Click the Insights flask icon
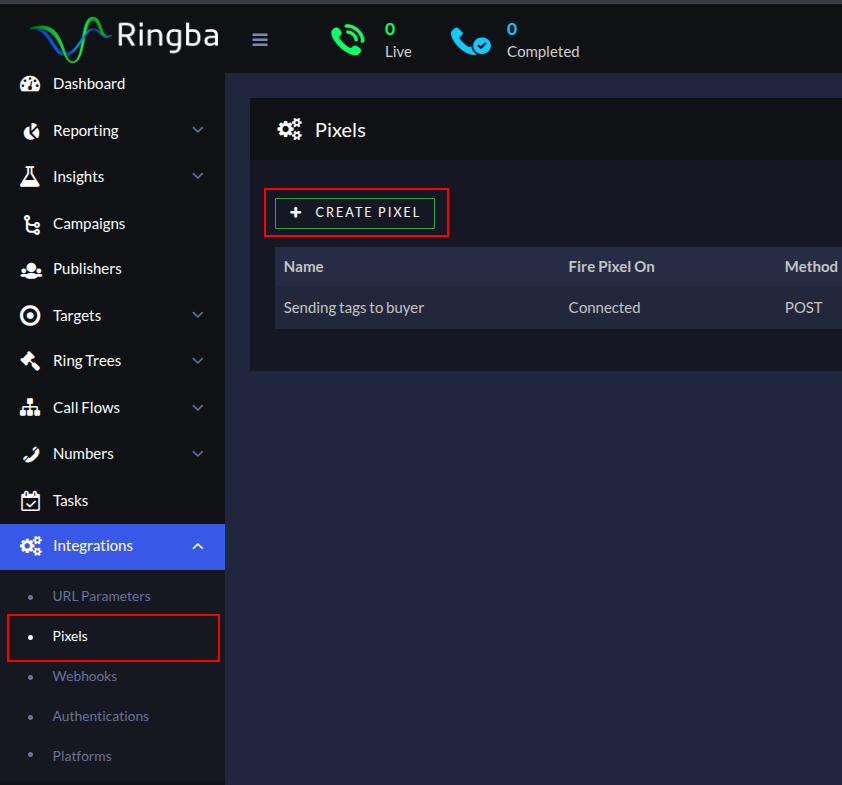The image size is (842, 785). click(x=30, y=177)
